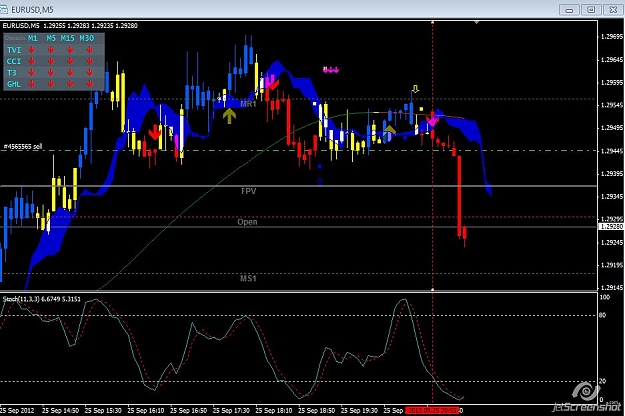Click the CCI arrow in the M5 column
The height and width of the screenshot is (416, 625).
click(51, 61)
